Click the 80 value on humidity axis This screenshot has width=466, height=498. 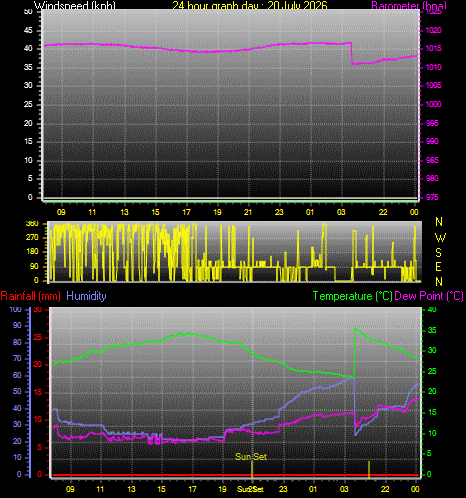pos(17,342)
